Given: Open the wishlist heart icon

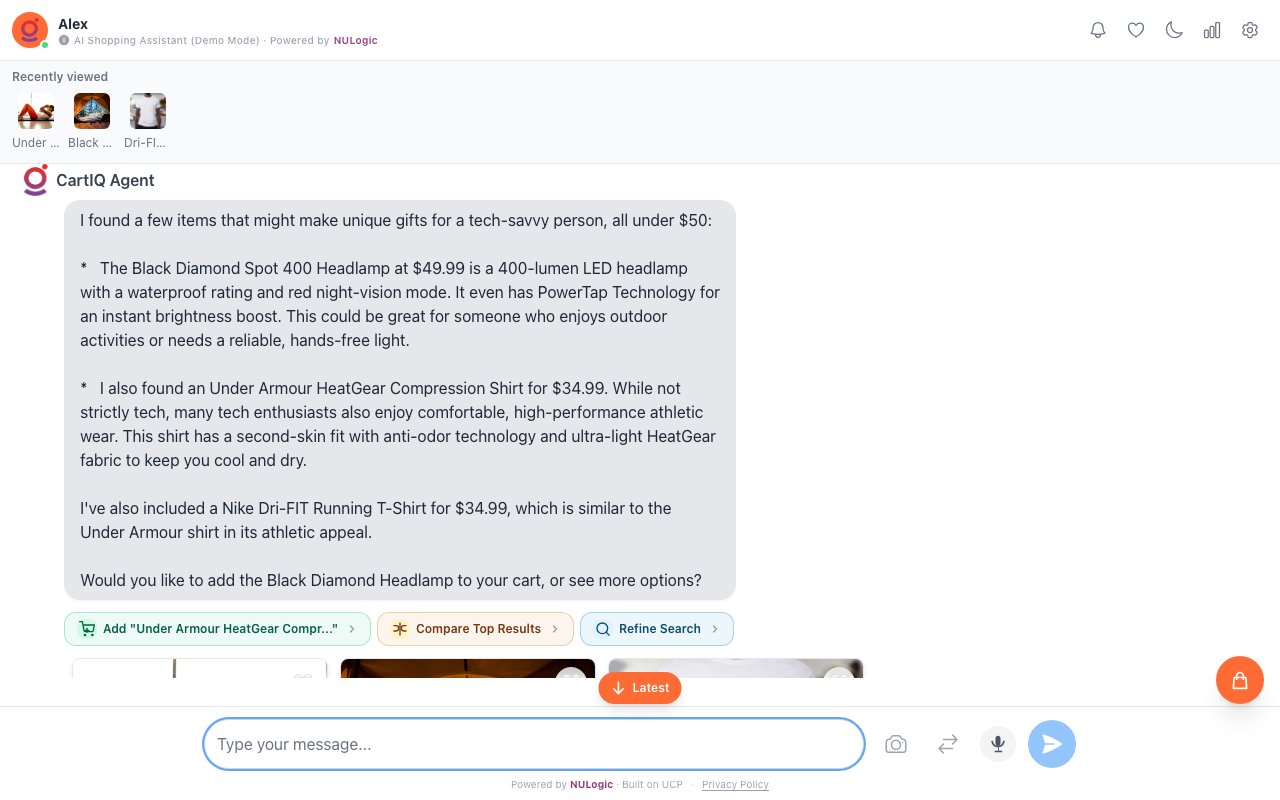Looking at the screenshot, I should (x=1136, y=30).
